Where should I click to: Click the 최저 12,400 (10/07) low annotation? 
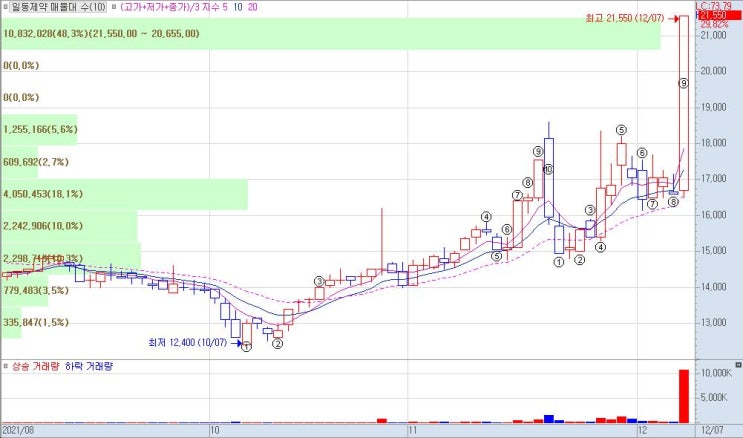tap(188, 342)
